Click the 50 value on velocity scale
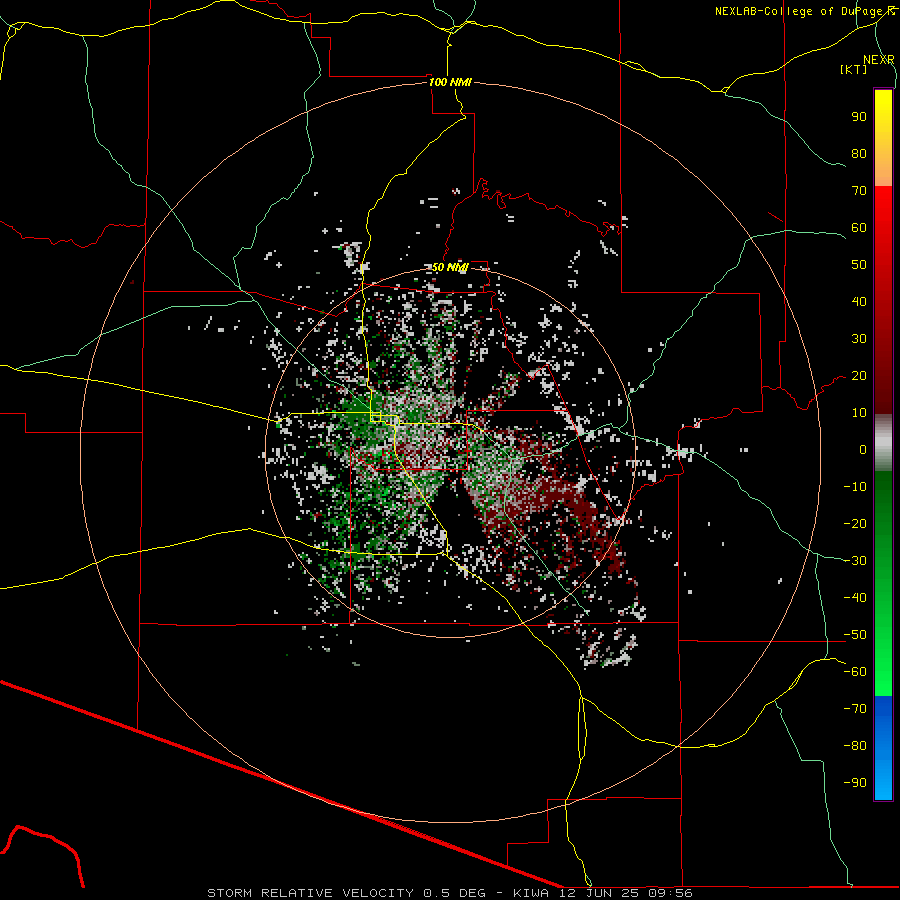Screen dimensions: 900x900 pyautogui.click(x=859, y=265)
